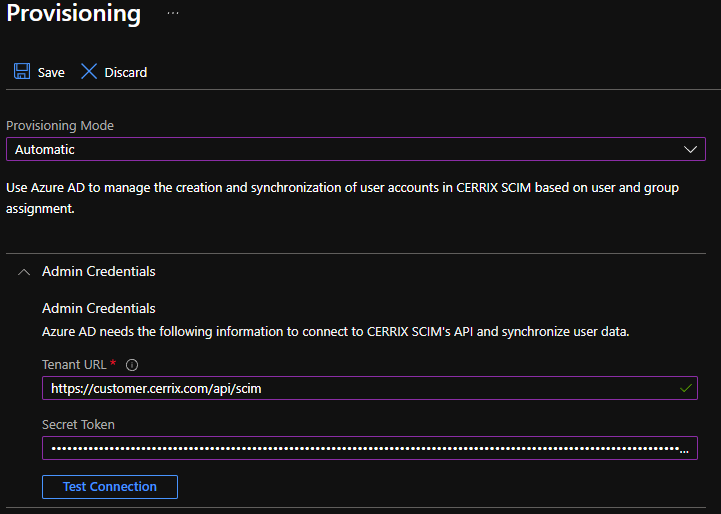Collapse the Admin Credentials section chevron
Viewport: 721px width, 514px height.
tap(24, 272)
